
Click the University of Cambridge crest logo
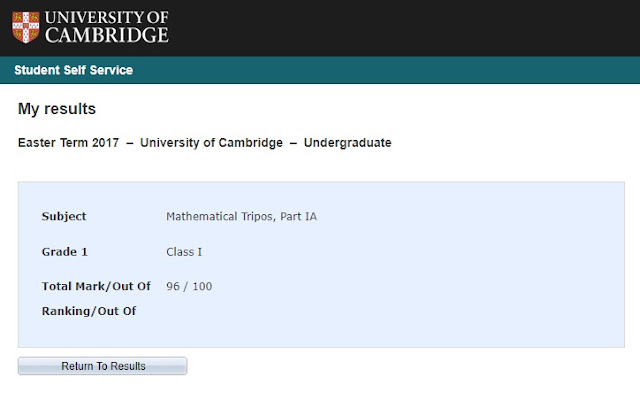click(26, 27)
